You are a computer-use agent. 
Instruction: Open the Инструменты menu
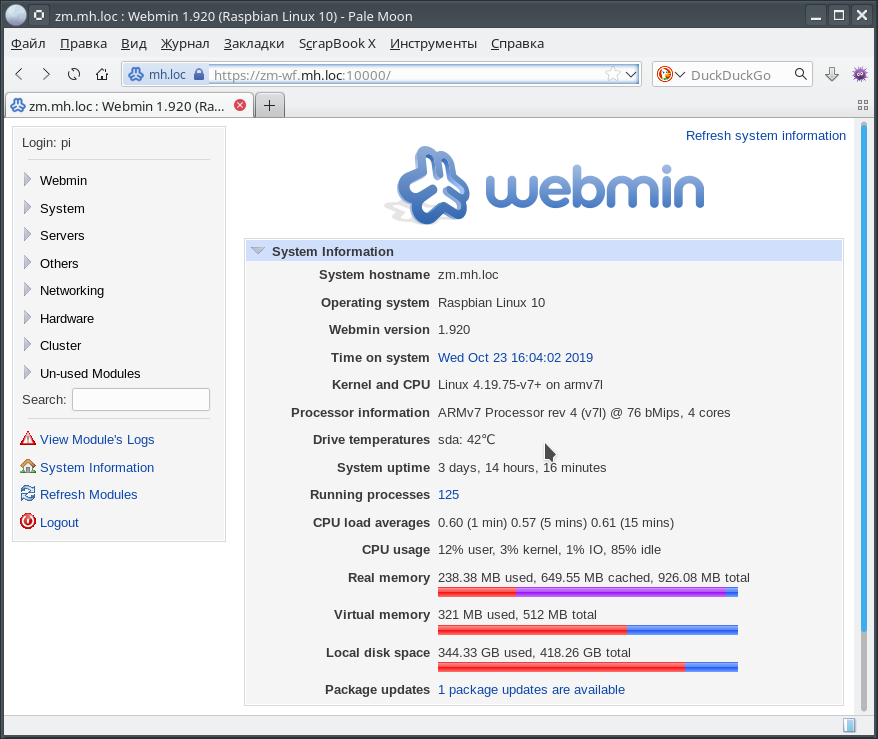point(433,43)
